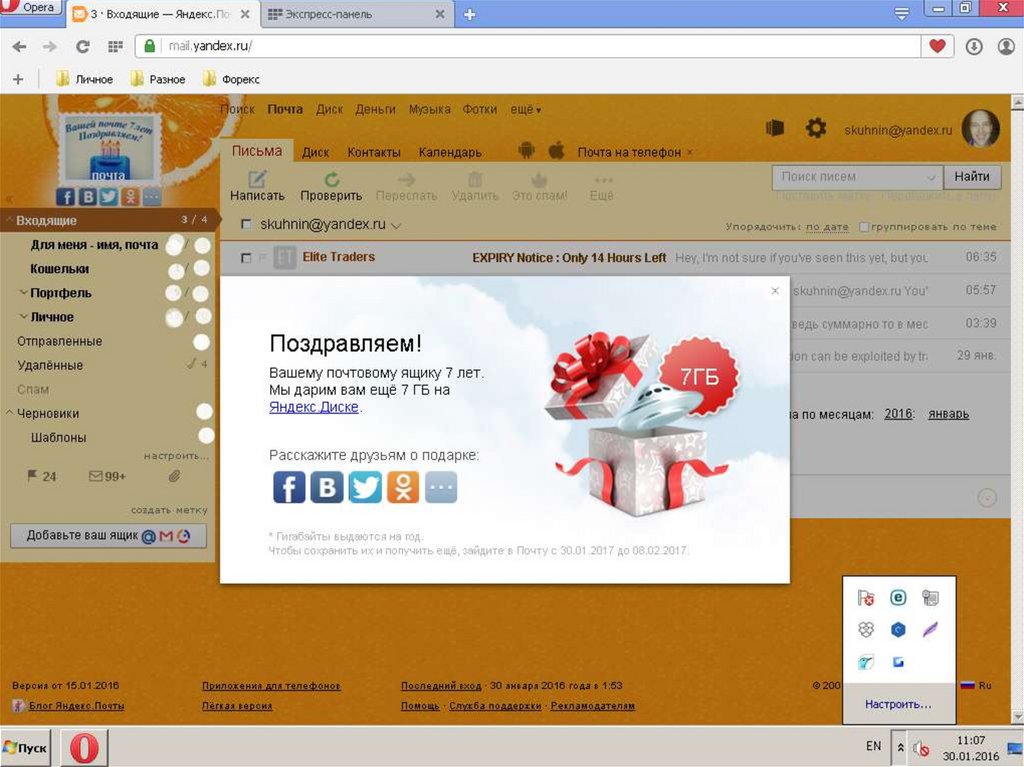Click the Пуск start button
Viewport: 1024px width, 767px height.
[x=26, y=747]
